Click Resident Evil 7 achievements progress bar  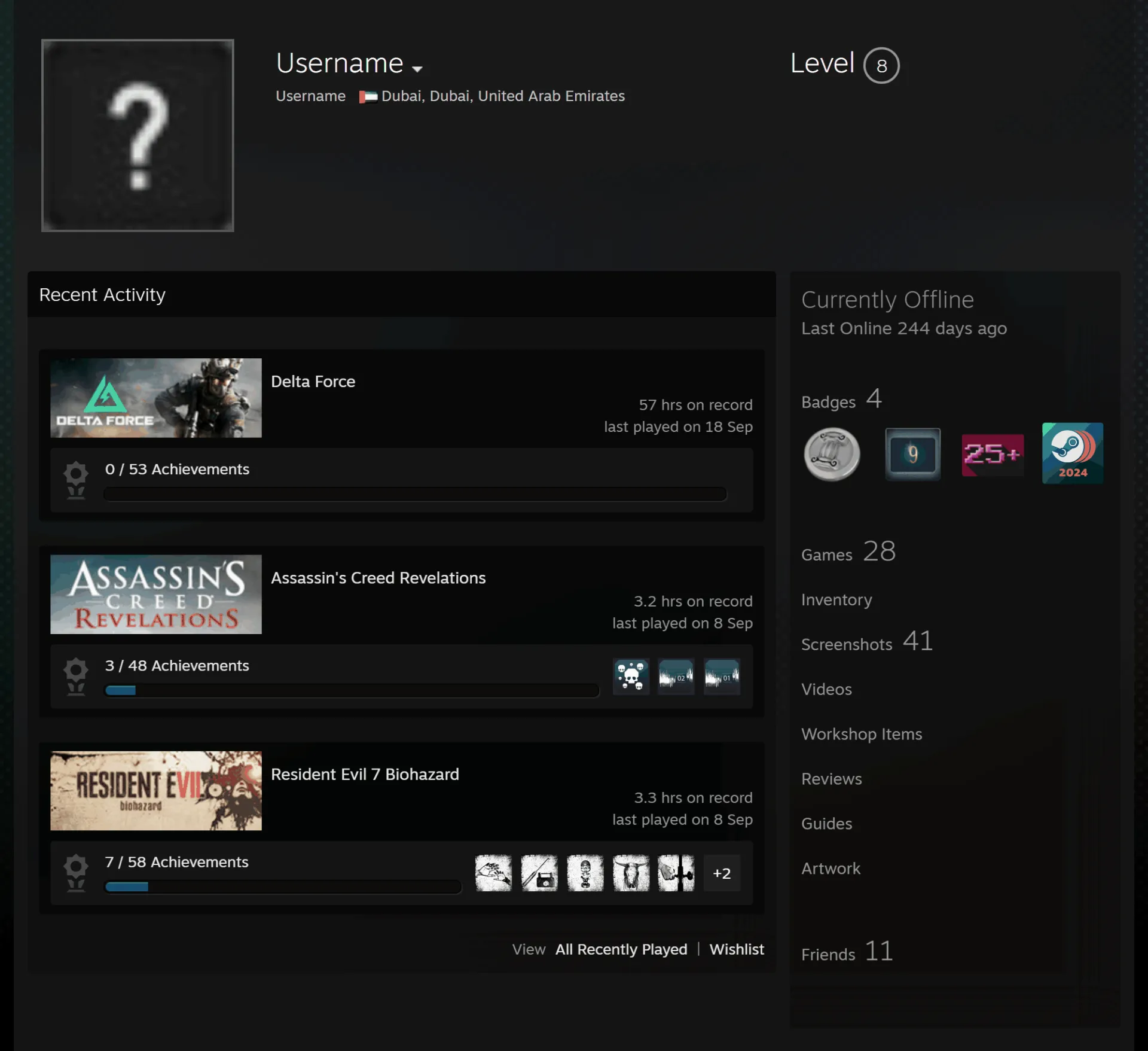[283, 886]
